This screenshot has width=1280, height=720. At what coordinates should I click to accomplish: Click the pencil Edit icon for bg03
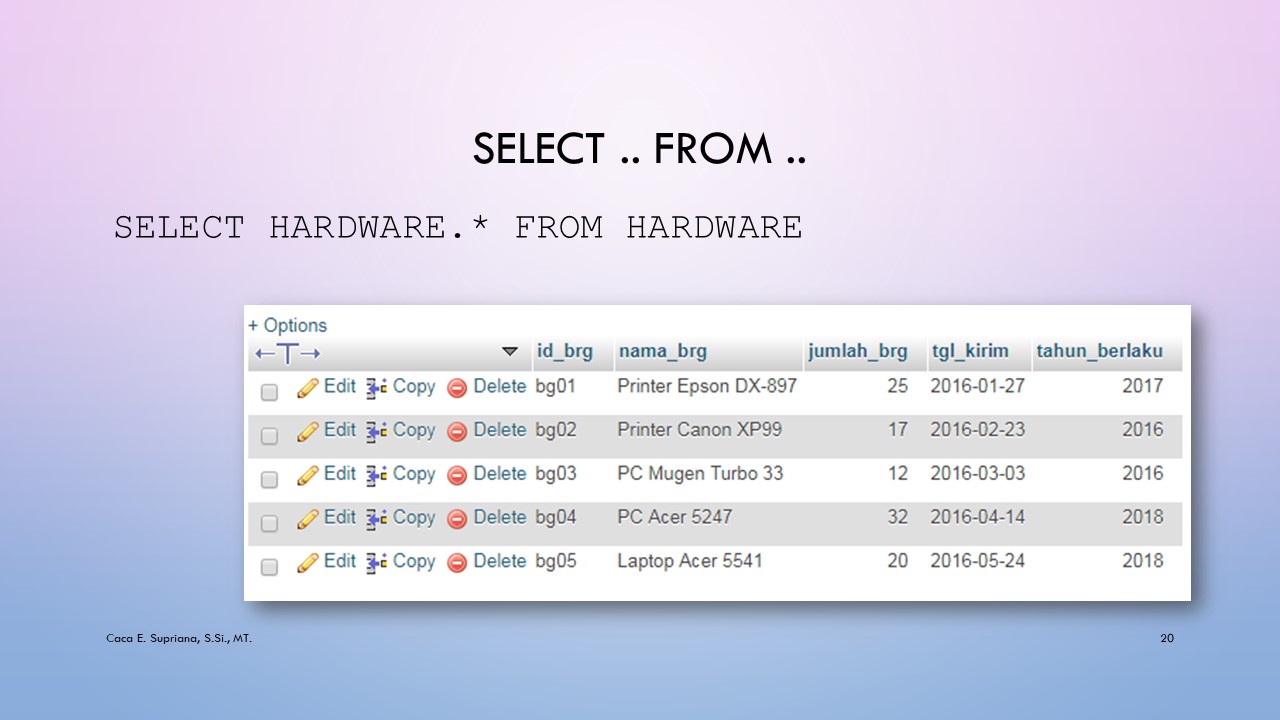point(308,476)
